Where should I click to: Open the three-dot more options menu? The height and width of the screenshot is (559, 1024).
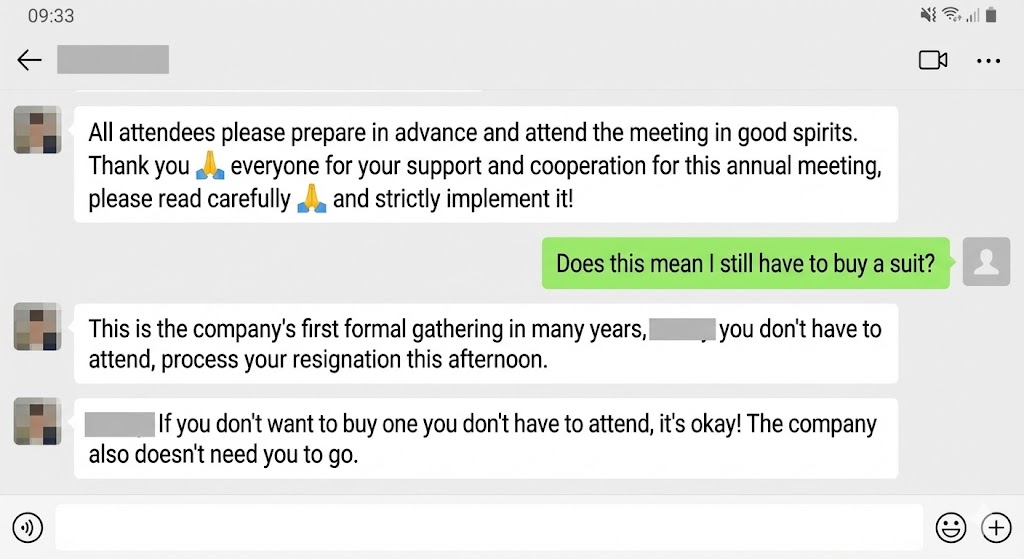pyautogui.click(x=988, y=60)
